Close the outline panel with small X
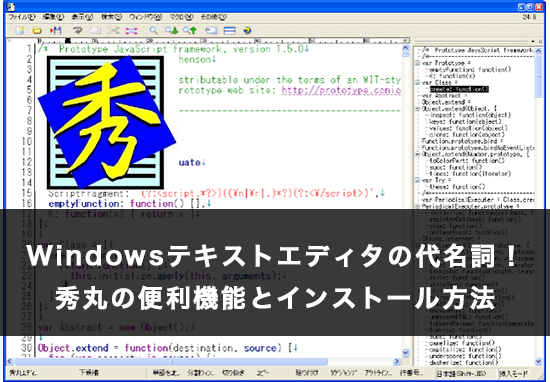The height and width of the screenshot is (382, 550). (540, 41)
